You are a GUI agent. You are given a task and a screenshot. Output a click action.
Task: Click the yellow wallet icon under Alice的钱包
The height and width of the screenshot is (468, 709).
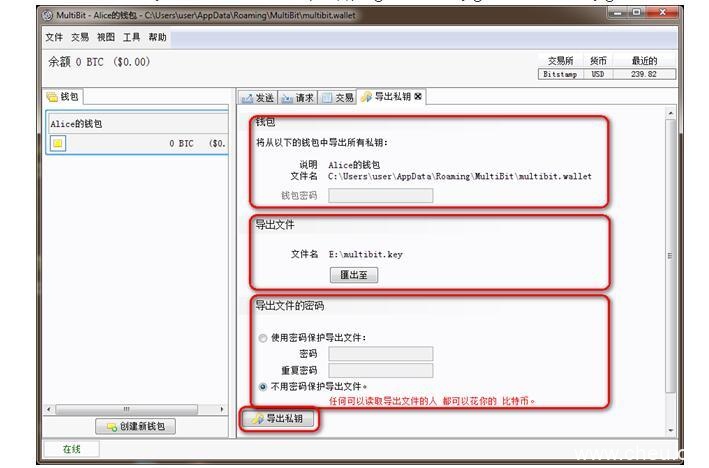(x=59, y=142)
